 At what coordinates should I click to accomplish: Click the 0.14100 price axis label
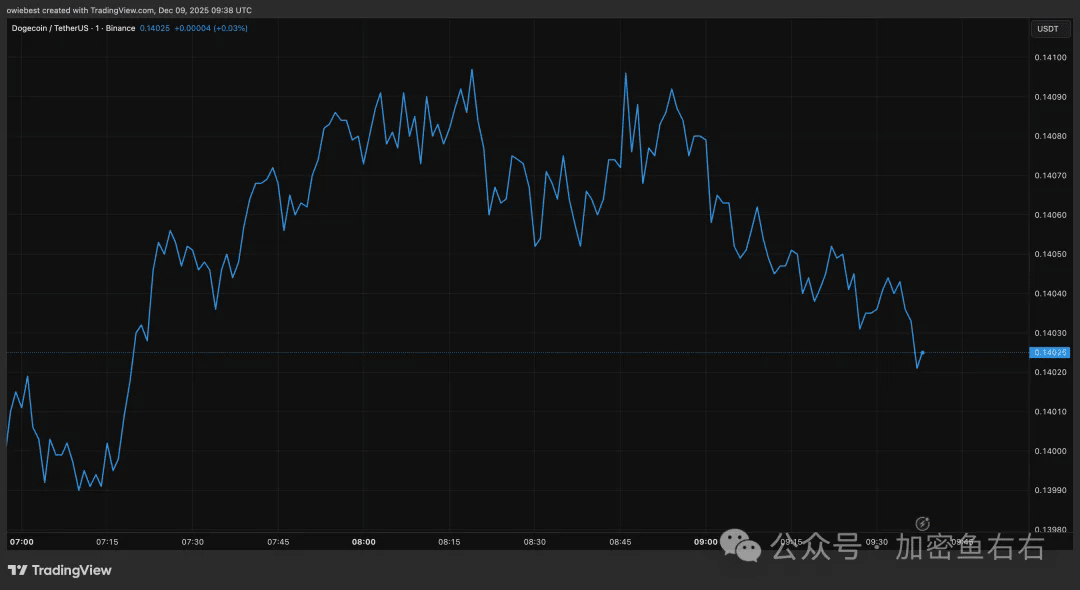click(x=1050, y=57)
